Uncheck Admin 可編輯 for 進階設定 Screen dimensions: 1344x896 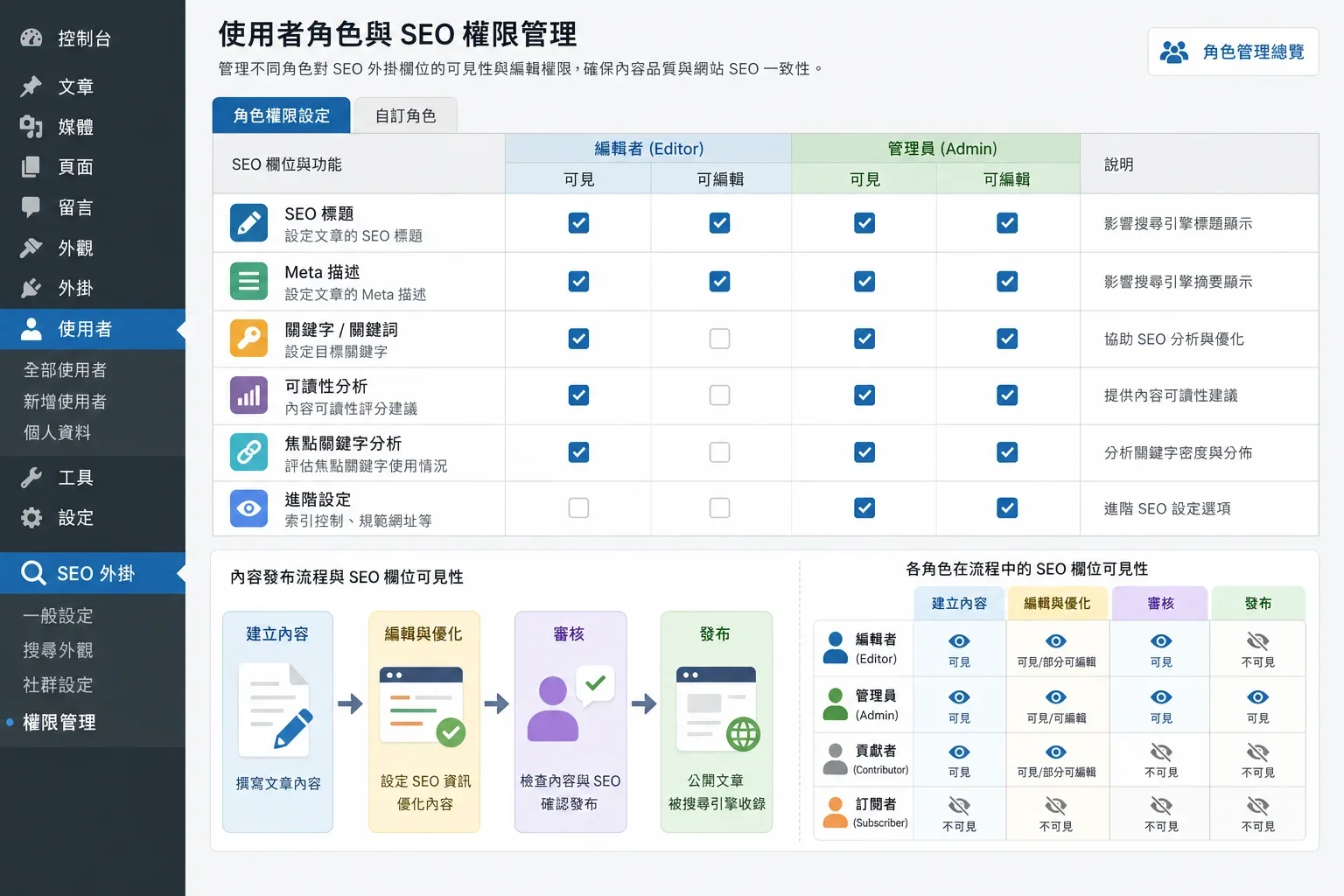(x=1007, y=508)
